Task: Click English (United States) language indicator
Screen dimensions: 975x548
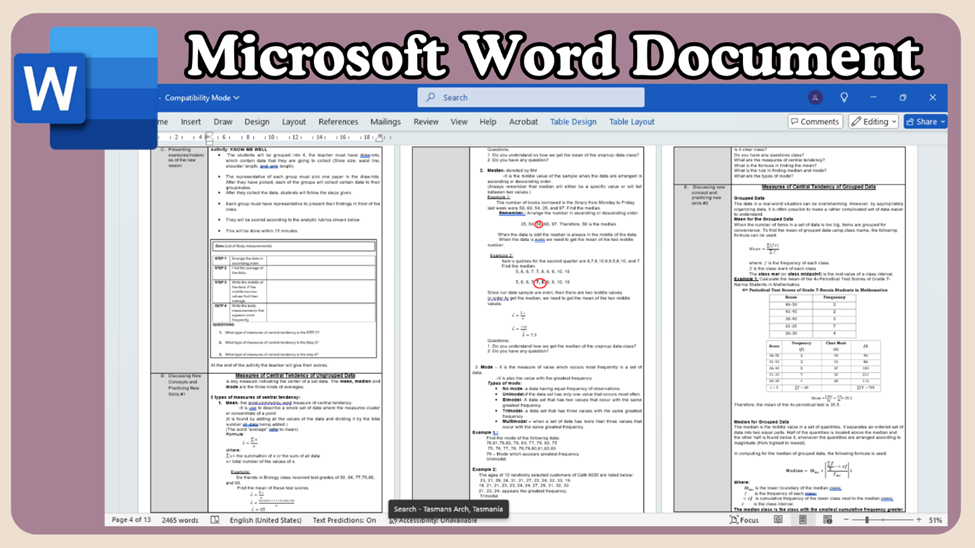Action: (266, 520)
